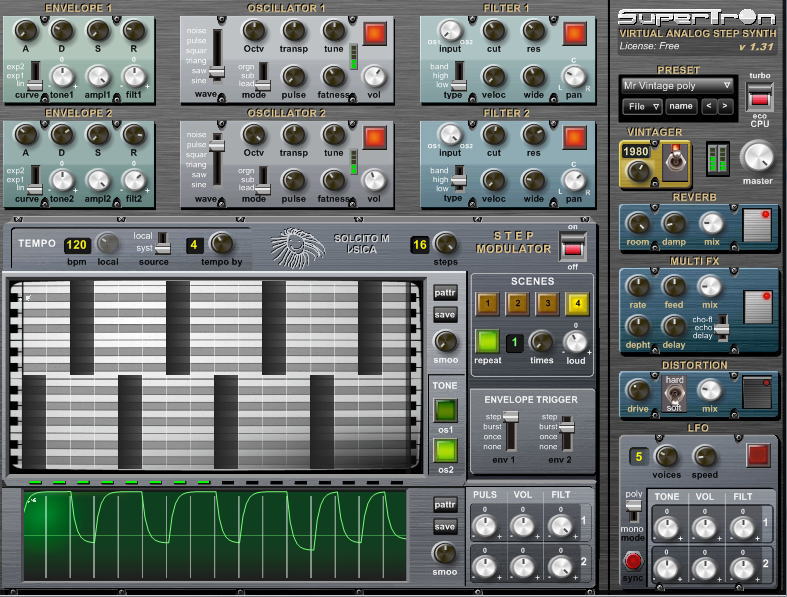Toggle Filter 1 red power button
This screenshot has width=787, height=597.
coord(575,34)
